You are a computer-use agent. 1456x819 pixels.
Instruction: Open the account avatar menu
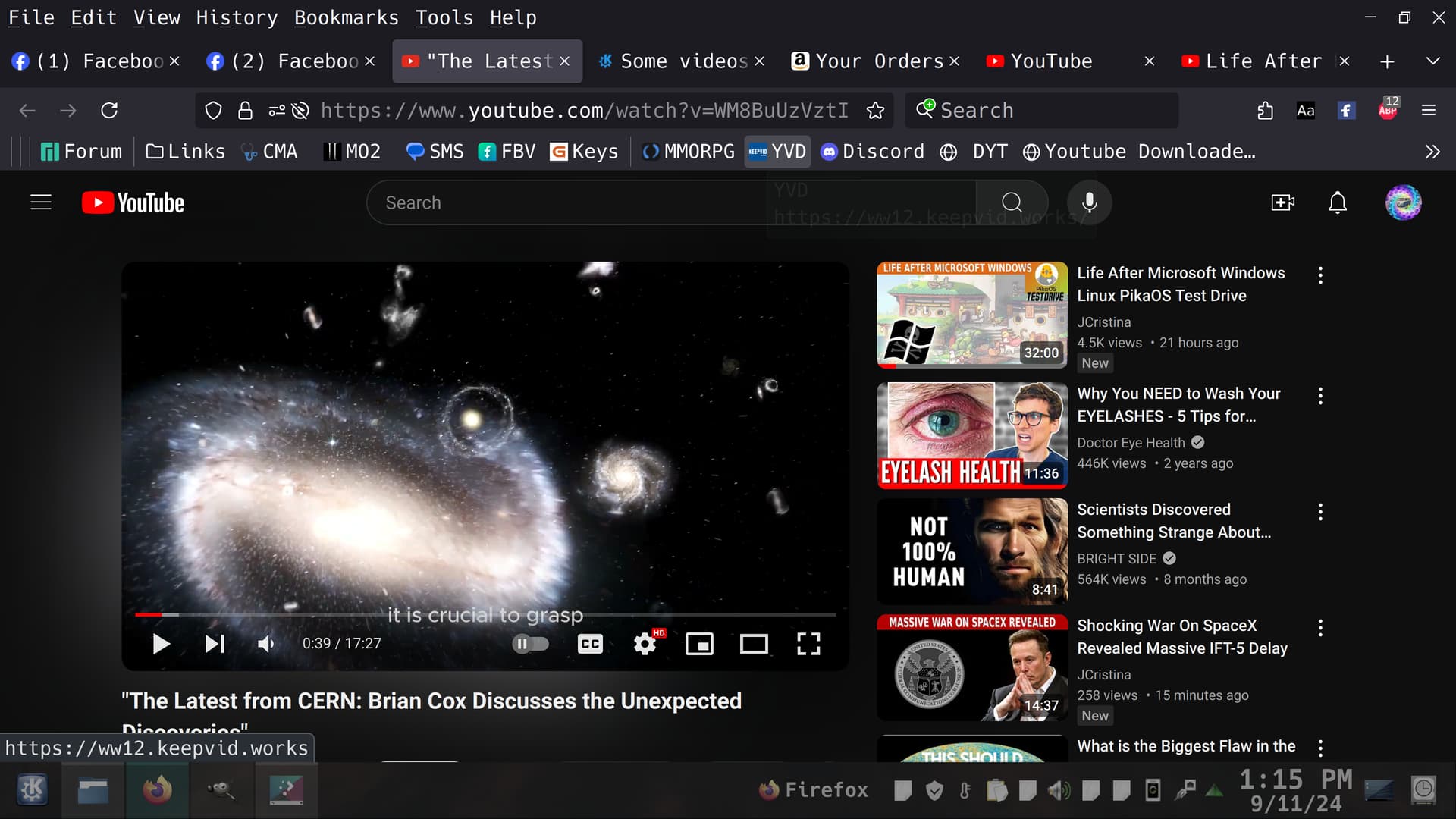[1403, 202]
